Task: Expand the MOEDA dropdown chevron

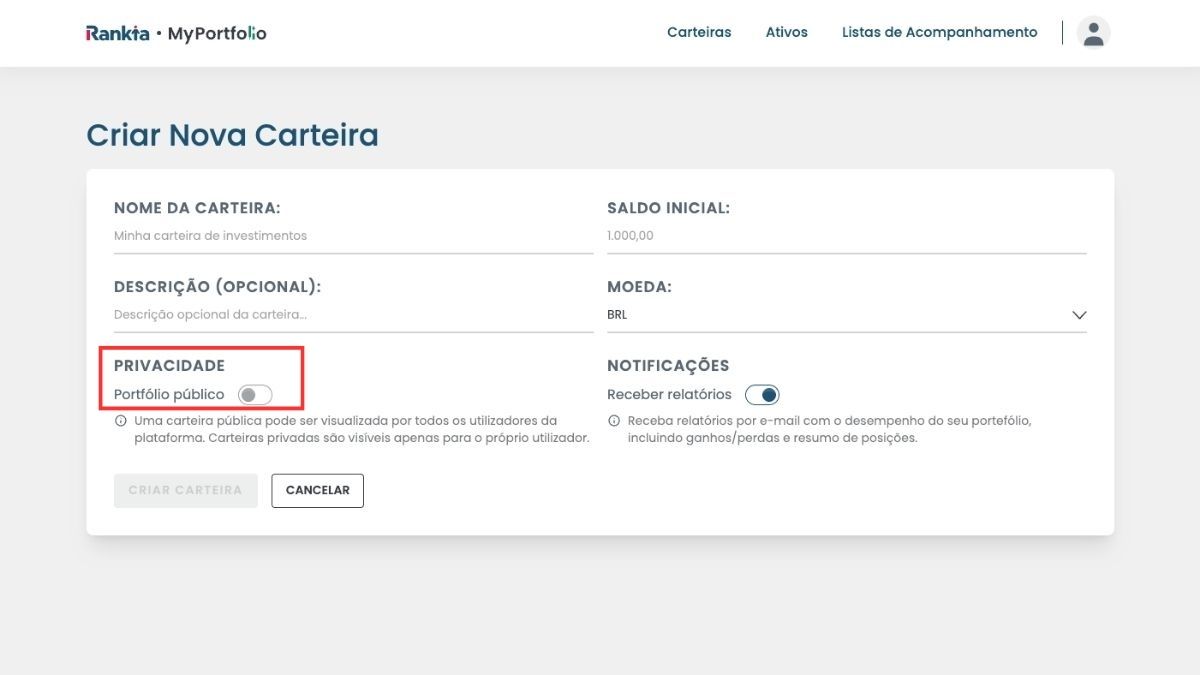Action: click(1078, 314)
